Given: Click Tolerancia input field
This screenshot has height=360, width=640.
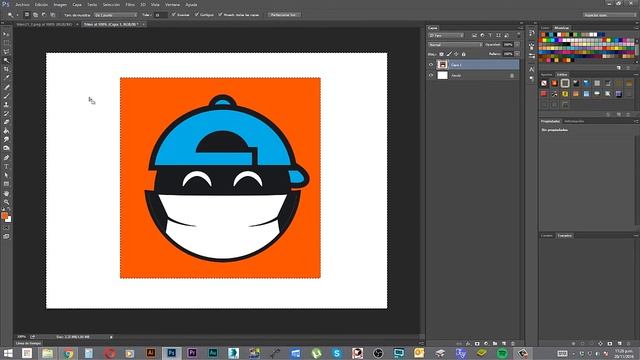Looking at the screenshot, I should click(161, 15).
